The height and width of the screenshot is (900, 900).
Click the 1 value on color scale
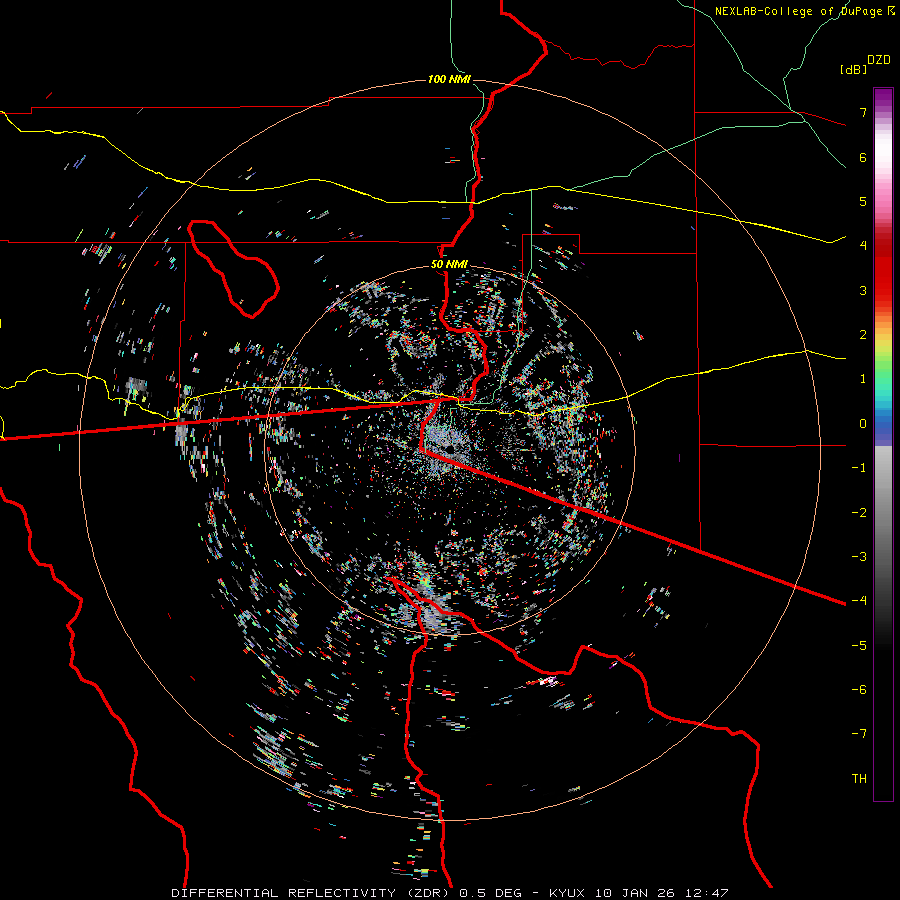tap(863, 379)
